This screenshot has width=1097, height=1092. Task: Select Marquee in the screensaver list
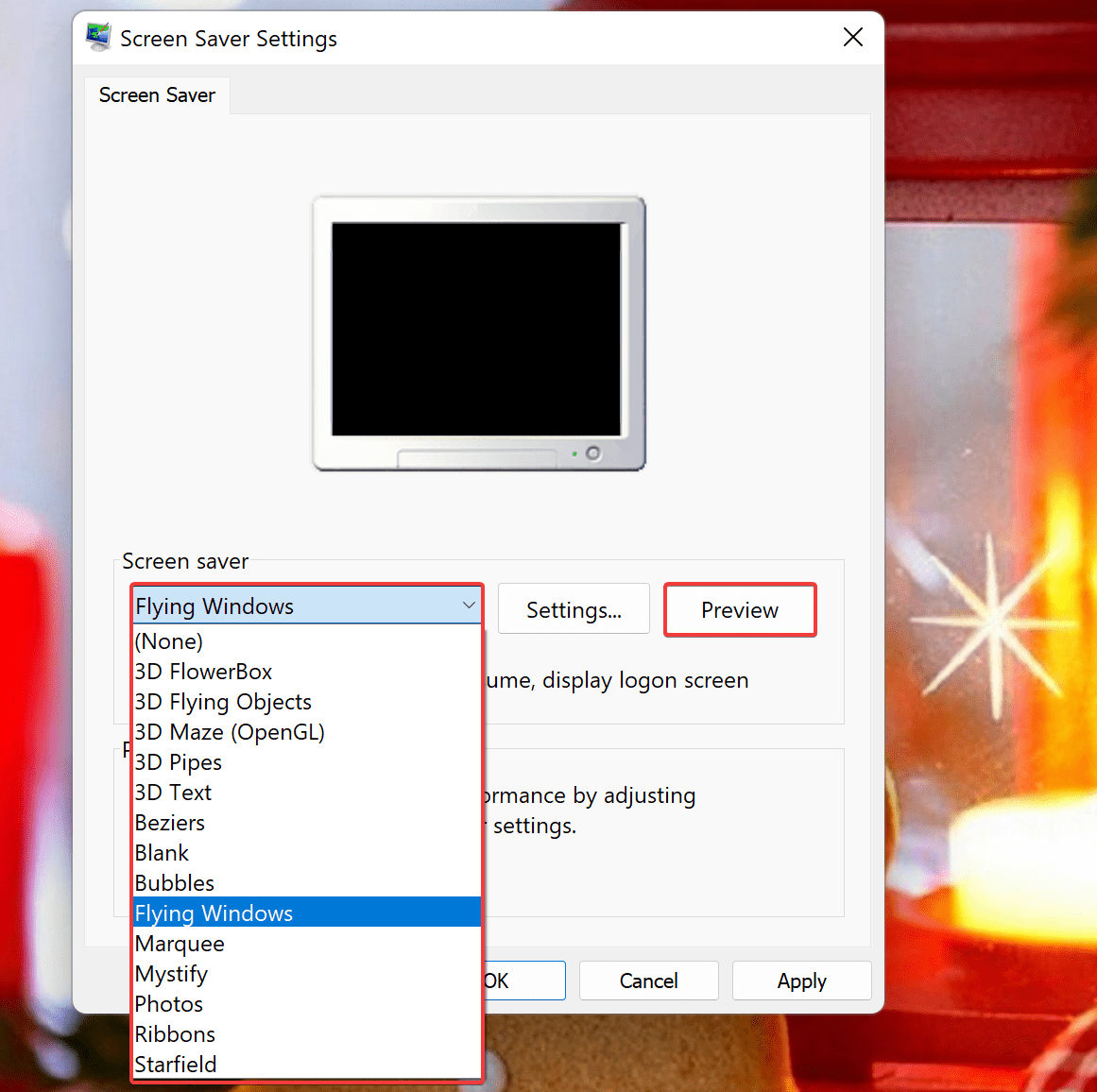(x=180, y=943)
